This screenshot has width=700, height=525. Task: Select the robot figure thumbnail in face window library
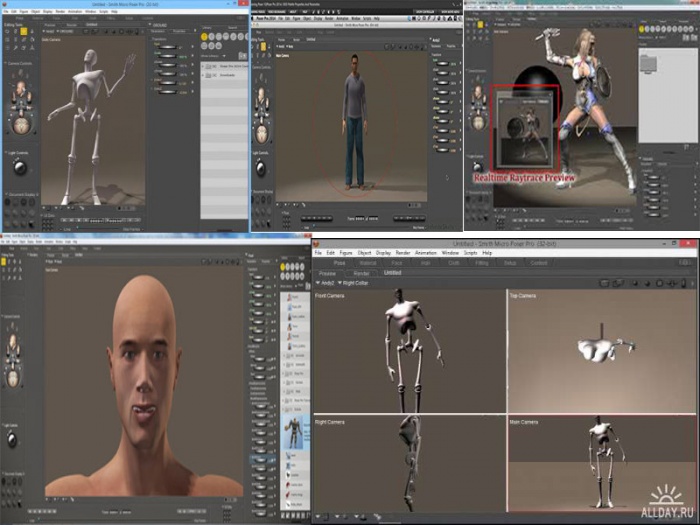(x=294, y=434)
